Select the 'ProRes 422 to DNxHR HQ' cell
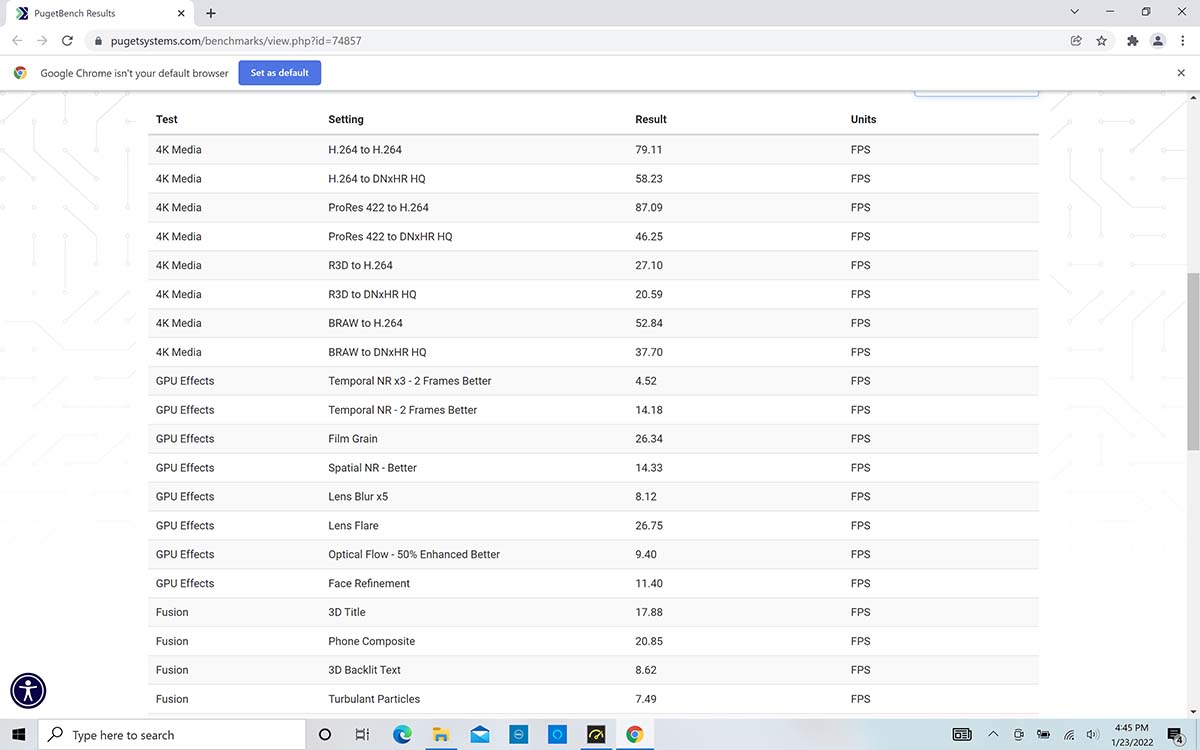The image size is (1200, 750). coord(390,237)
